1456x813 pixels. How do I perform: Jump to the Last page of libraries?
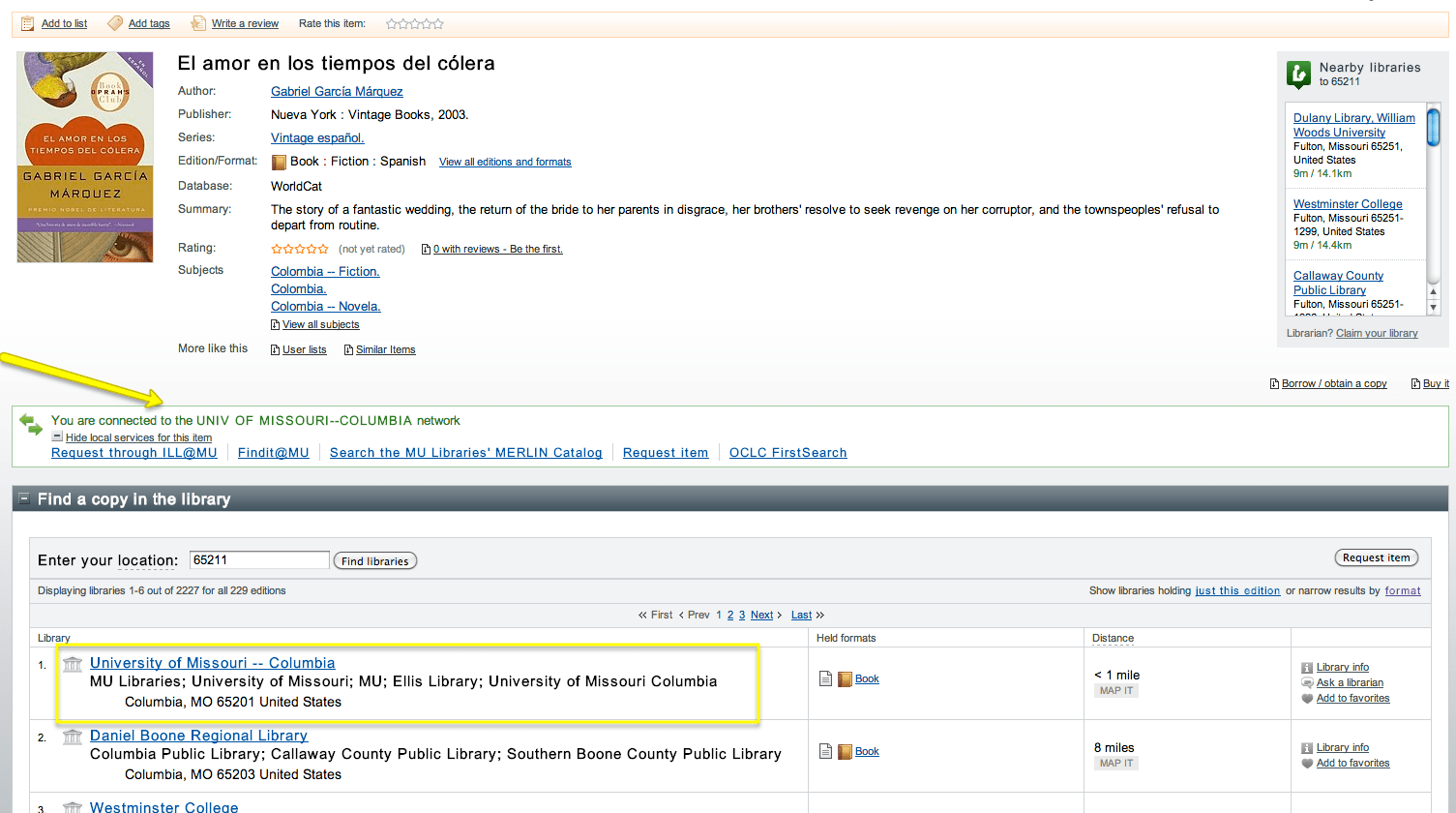click(802, 616)
